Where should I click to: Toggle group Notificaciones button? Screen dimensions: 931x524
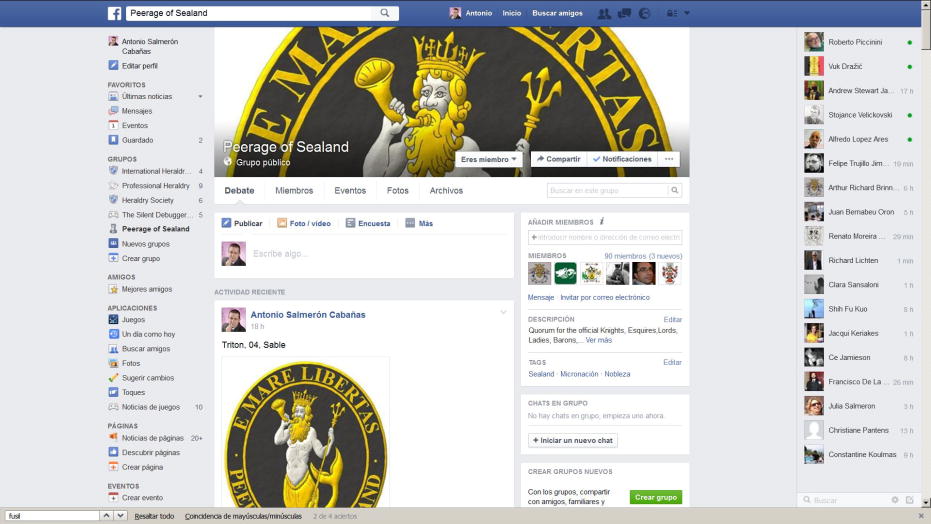click(x=622, y=159)
